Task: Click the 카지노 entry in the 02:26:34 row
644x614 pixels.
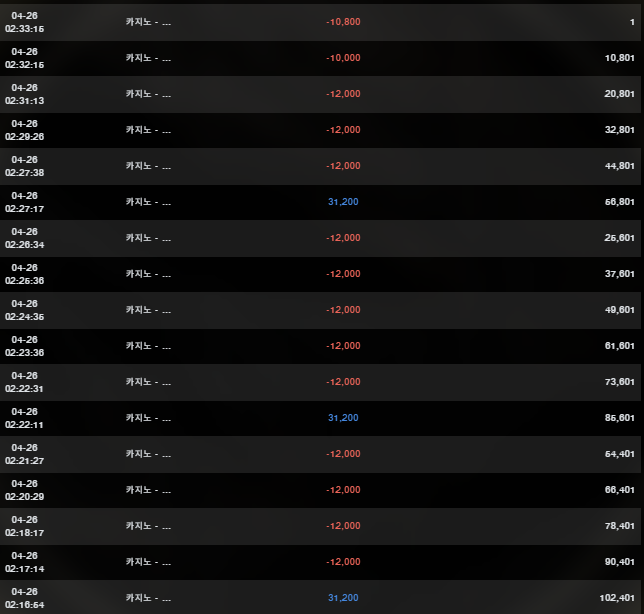Action: 148,238
